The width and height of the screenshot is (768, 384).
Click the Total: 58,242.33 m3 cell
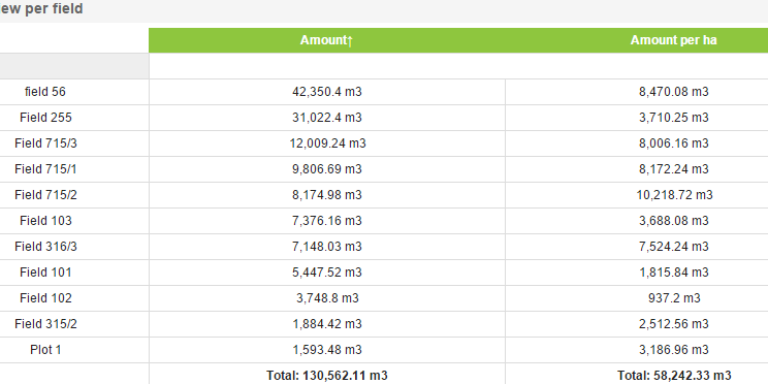[674, 375]
